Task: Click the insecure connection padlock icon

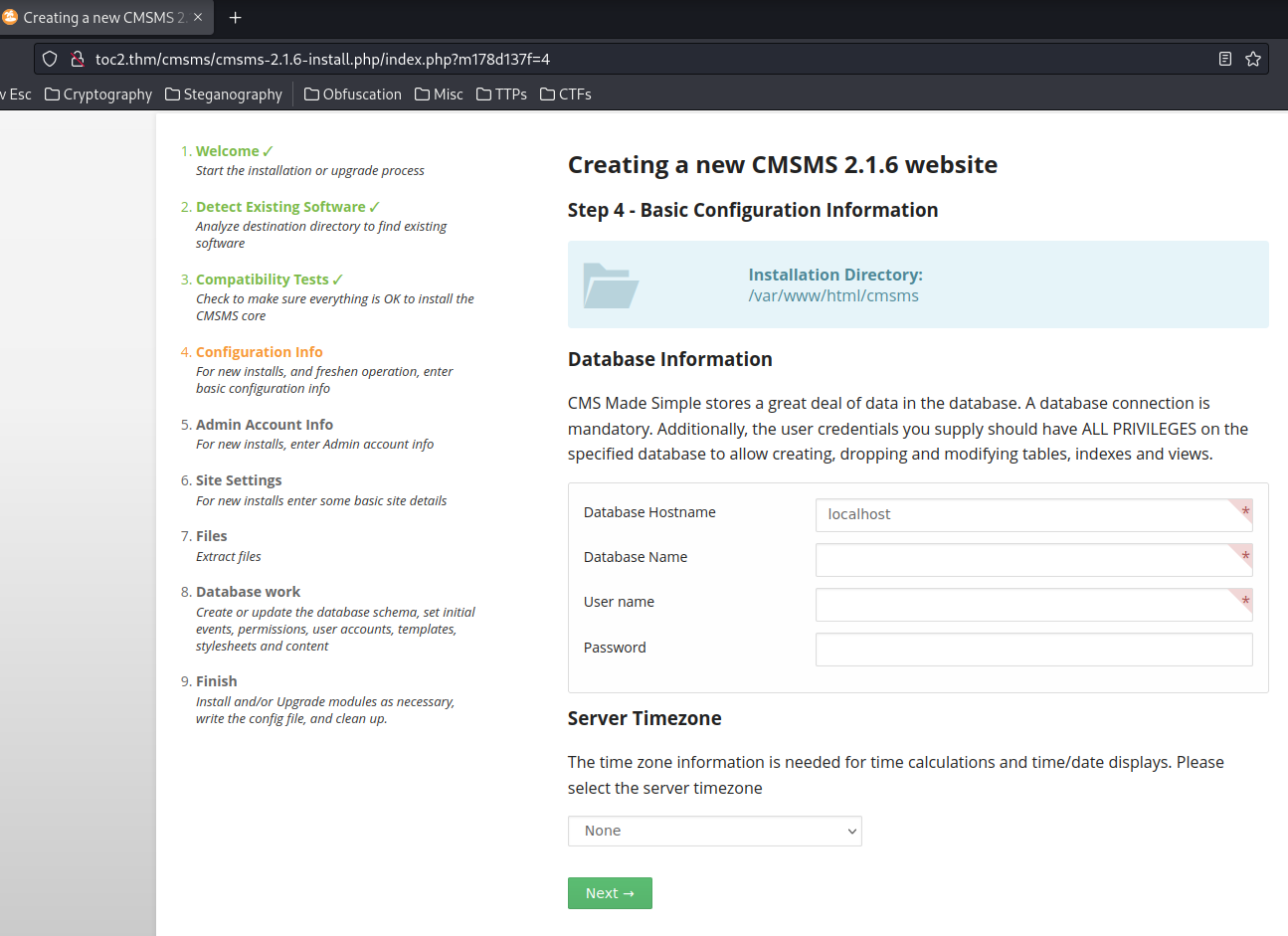Action: (x=77, y=59)
